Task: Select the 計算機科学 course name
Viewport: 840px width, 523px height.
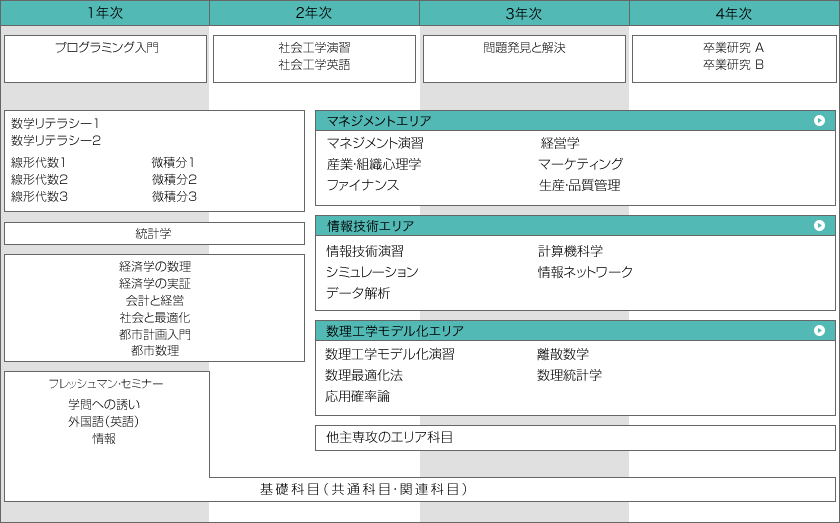Action: click(570, 251)
